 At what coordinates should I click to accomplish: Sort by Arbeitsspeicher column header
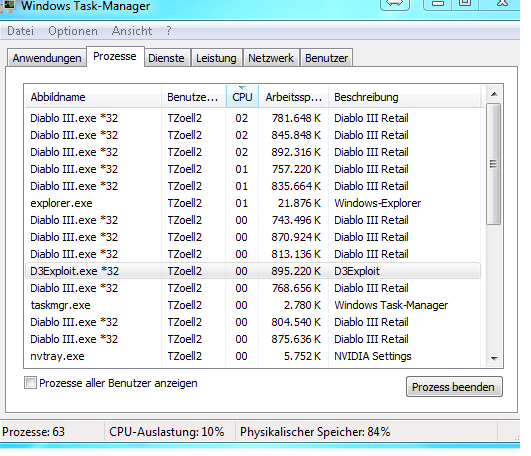point(293,97)
